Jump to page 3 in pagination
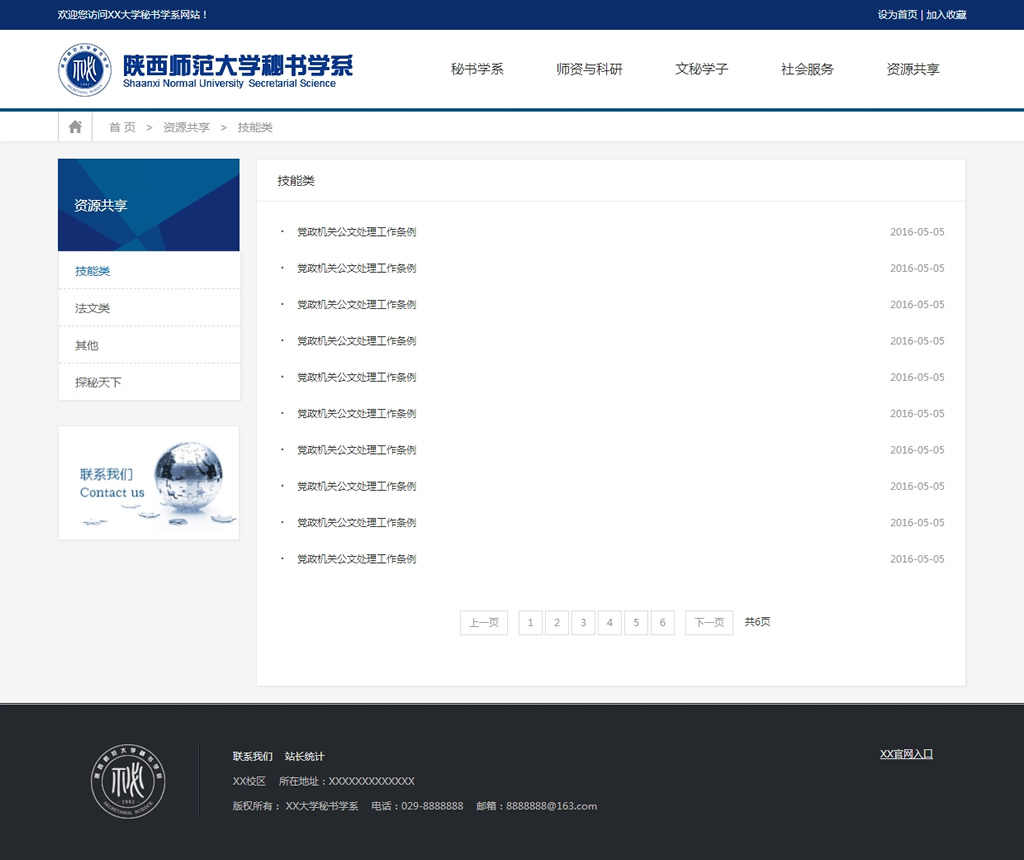1024x860 pixels. pyautogui.click(x=583, y=623)
